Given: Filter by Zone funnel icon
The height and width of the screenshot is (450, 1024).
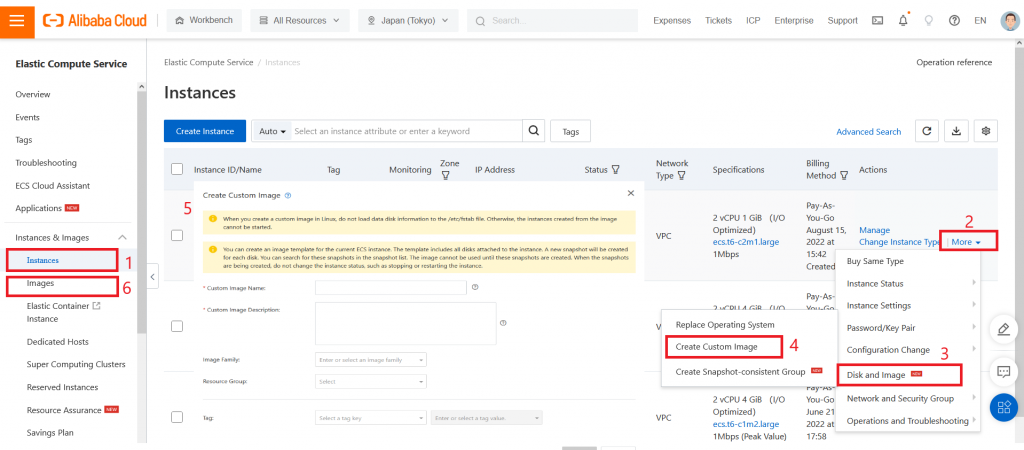Looking at the screenshot, I should pyautogui.click(x=445, y=175).
